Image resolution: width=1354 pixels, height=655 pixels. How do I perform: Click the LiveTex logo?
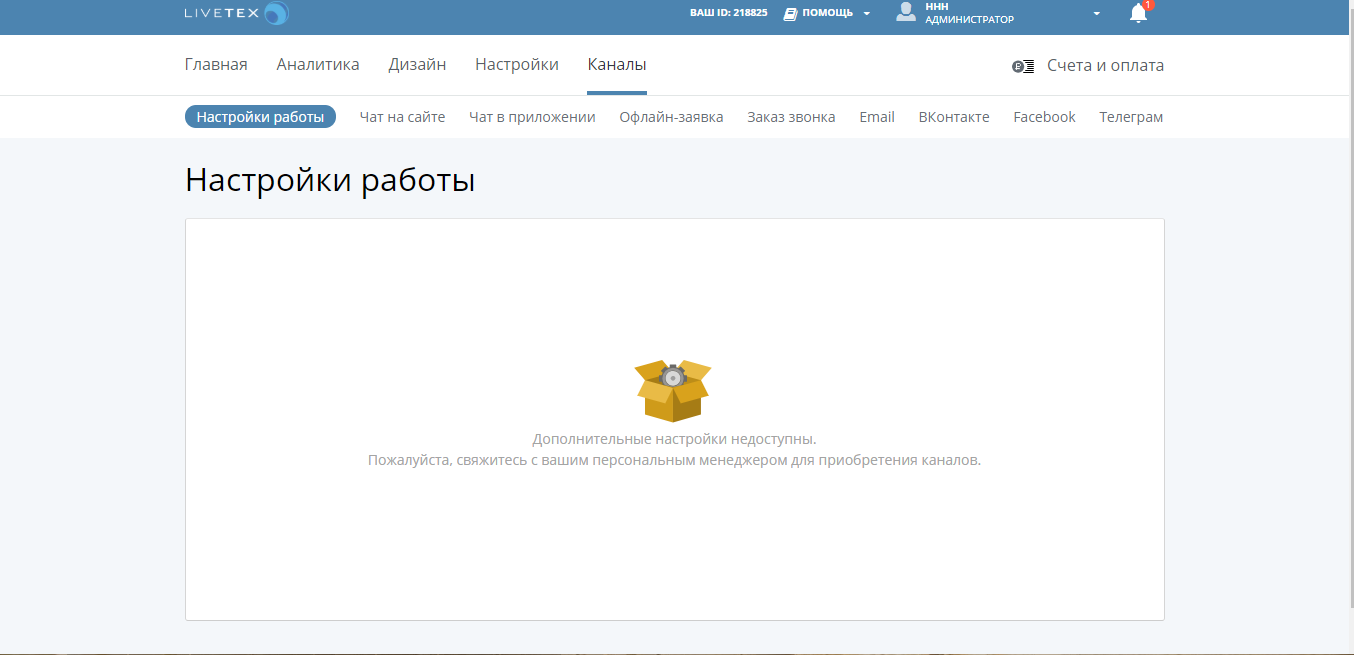pyautogui.click(x=235, y=13)
